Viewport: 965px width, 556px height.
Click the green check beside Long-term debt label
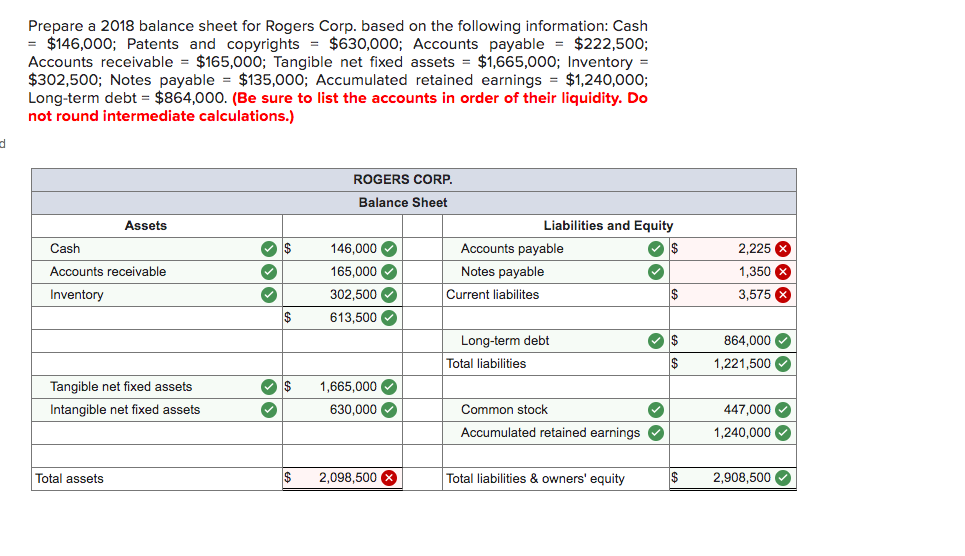click(x=656, y=340)
